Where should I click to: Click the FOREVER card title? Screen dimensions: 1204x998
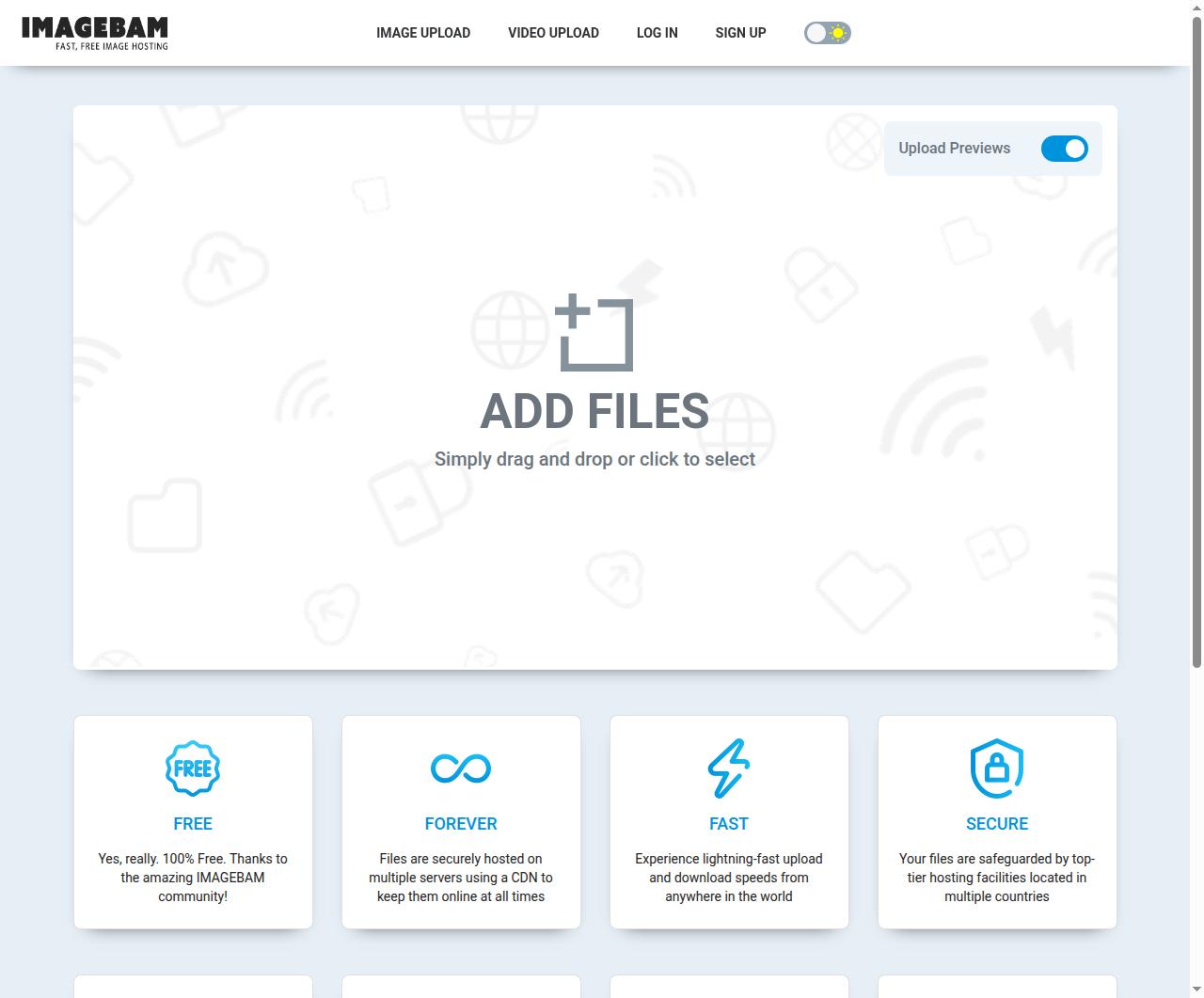[461, 824]
